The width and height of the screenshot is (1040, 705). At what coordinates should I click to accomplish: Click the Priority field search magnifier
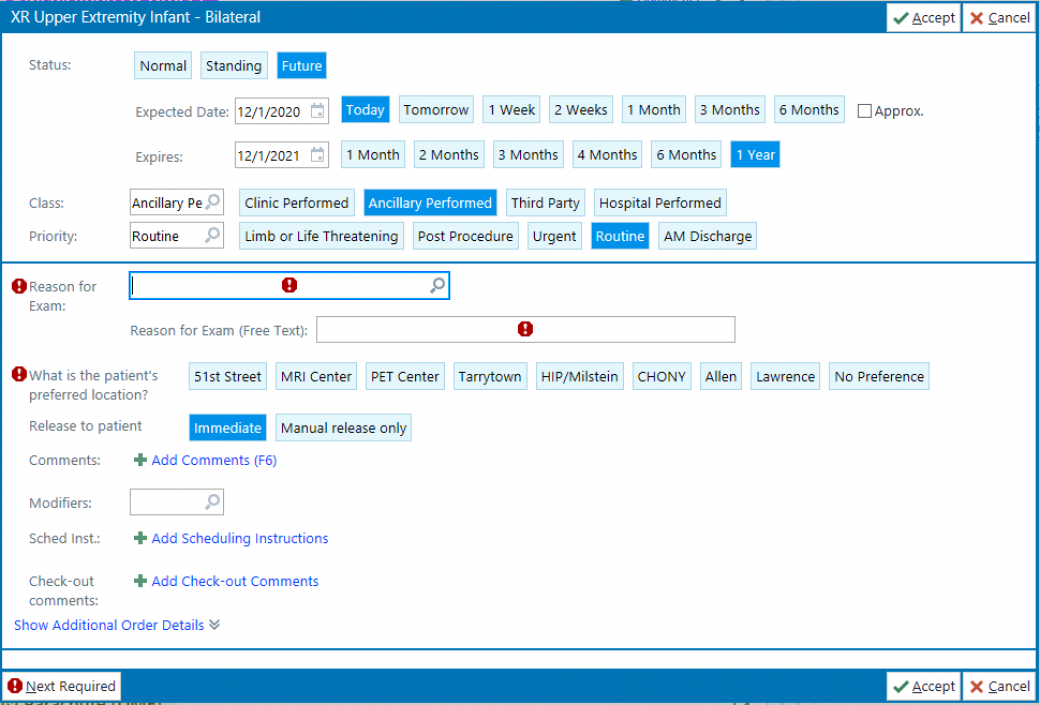click(x=213, y=236)
